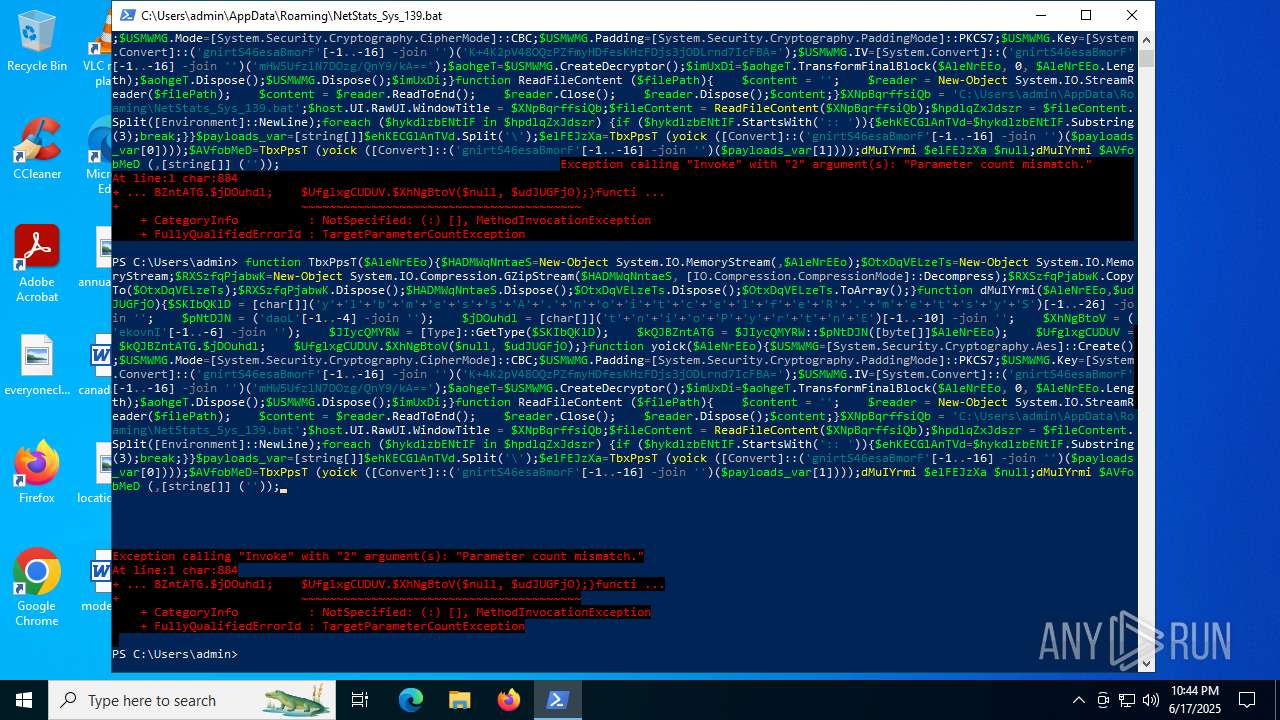1280x720 pixels.
Task: Launch Firefox from the desktop shortcut
Action: [x=37, y=472]
